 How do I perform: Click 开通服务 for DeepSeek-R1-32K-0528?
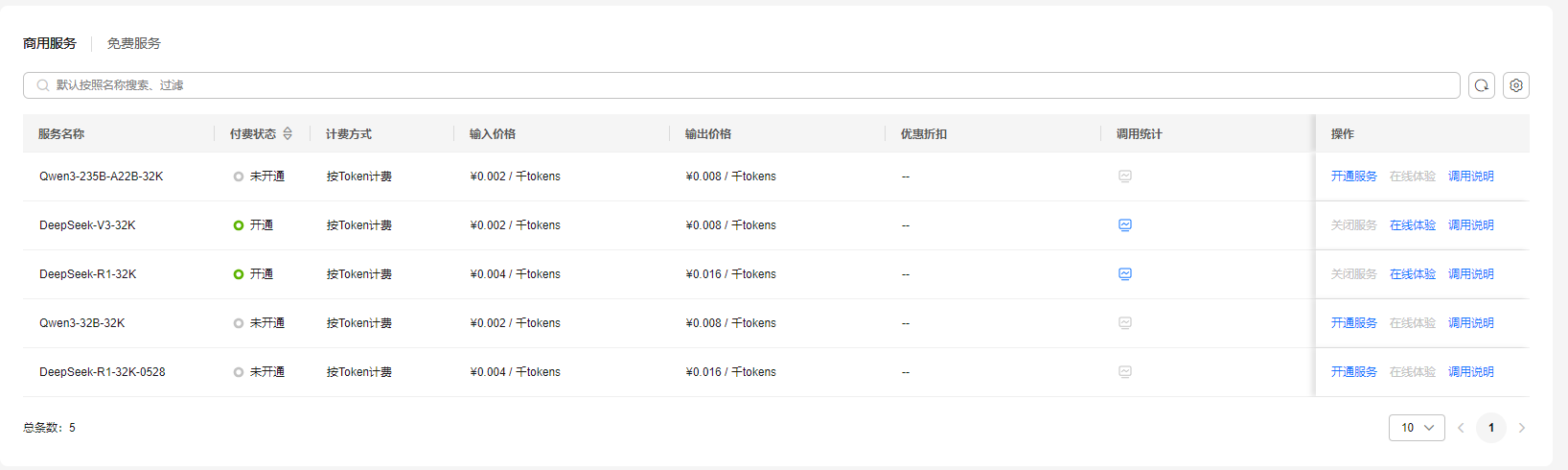1353,372
